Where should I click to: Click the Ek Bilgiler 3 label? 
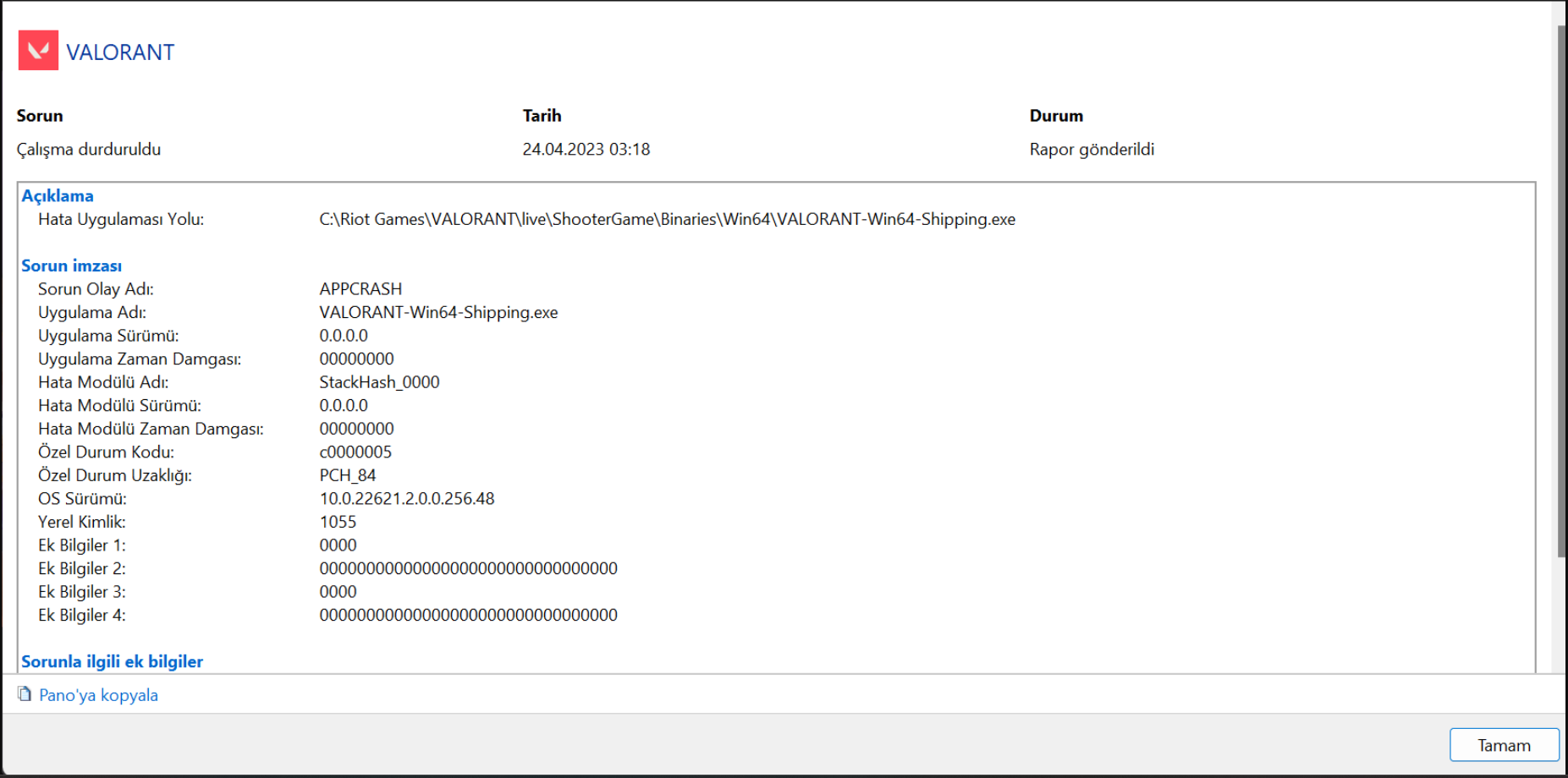coord(82,592)
